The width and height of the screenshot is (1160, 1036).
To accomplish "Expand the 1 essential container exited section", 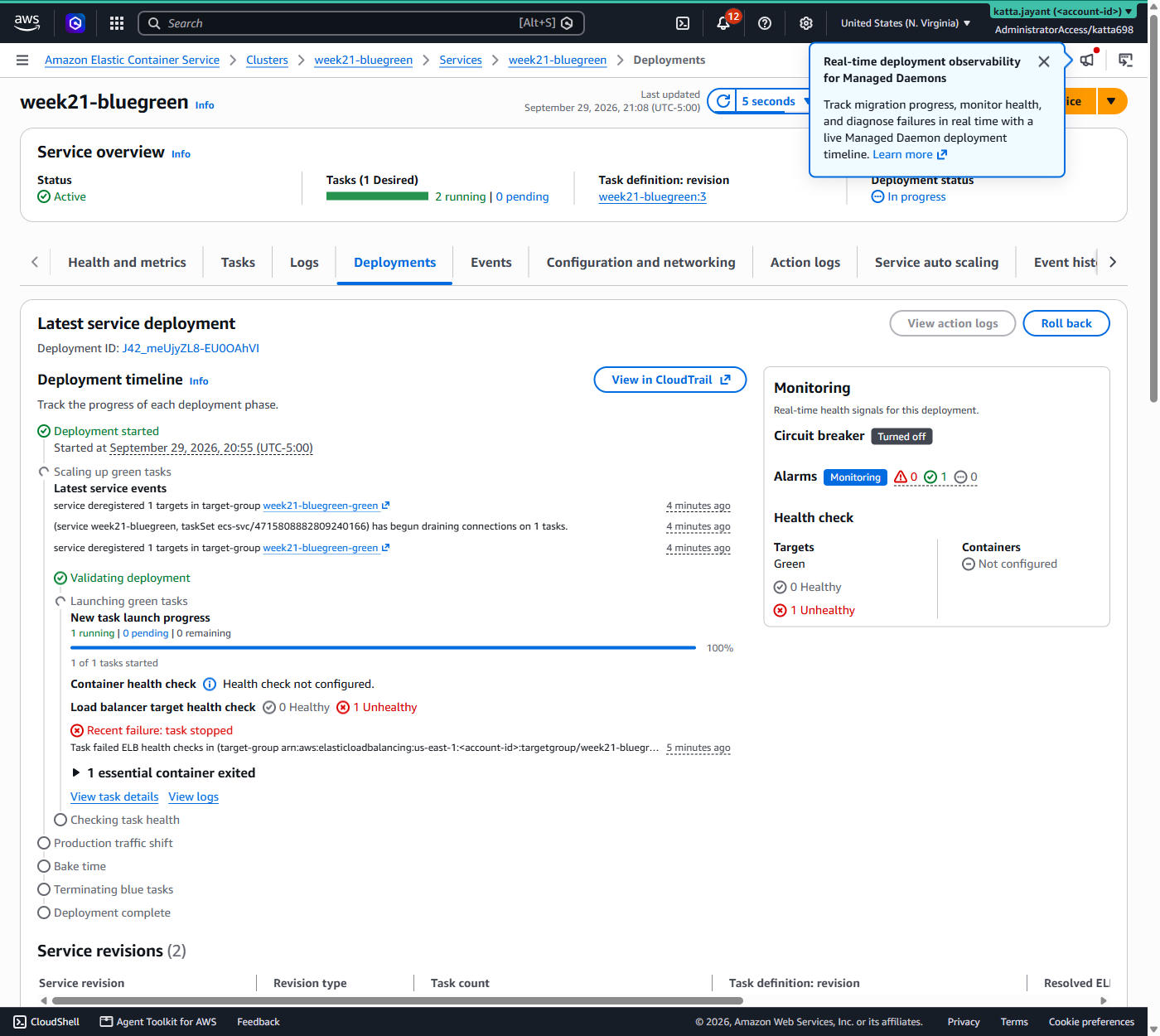I will pyautogui.click(x=163, y=772).
